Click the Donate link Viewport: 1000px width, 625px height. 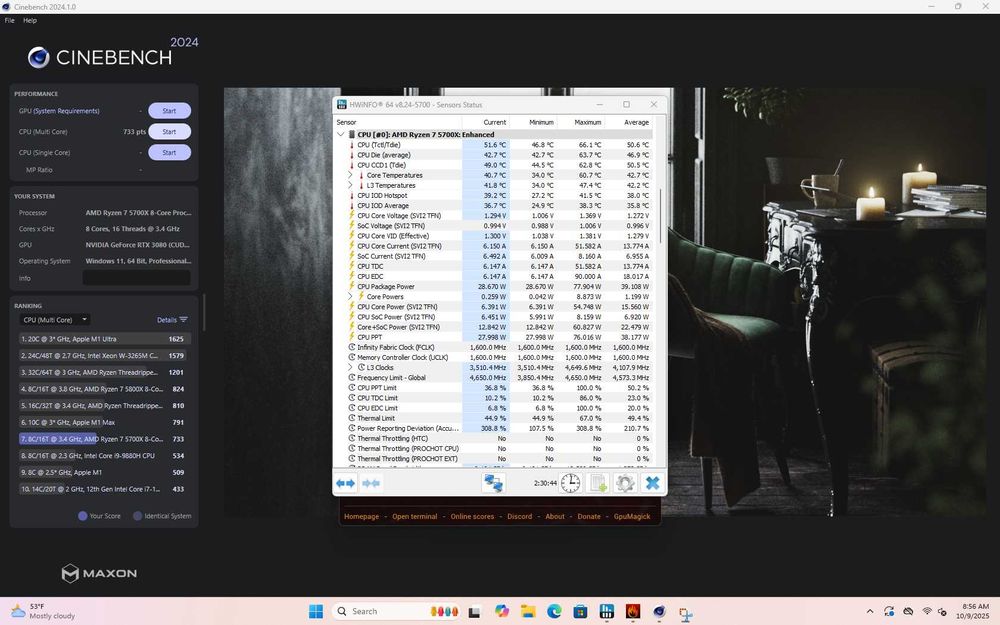tap(589, 517)
